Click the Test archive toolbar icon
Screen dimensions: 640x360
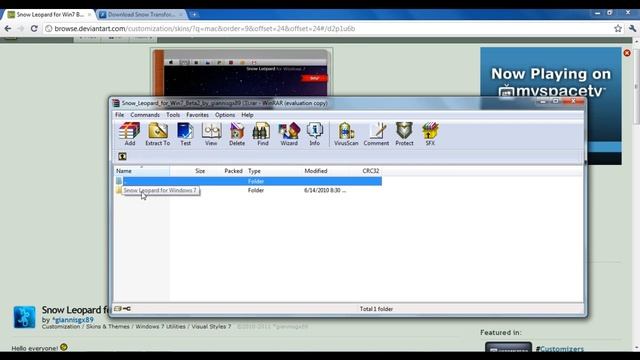[185, 134]
